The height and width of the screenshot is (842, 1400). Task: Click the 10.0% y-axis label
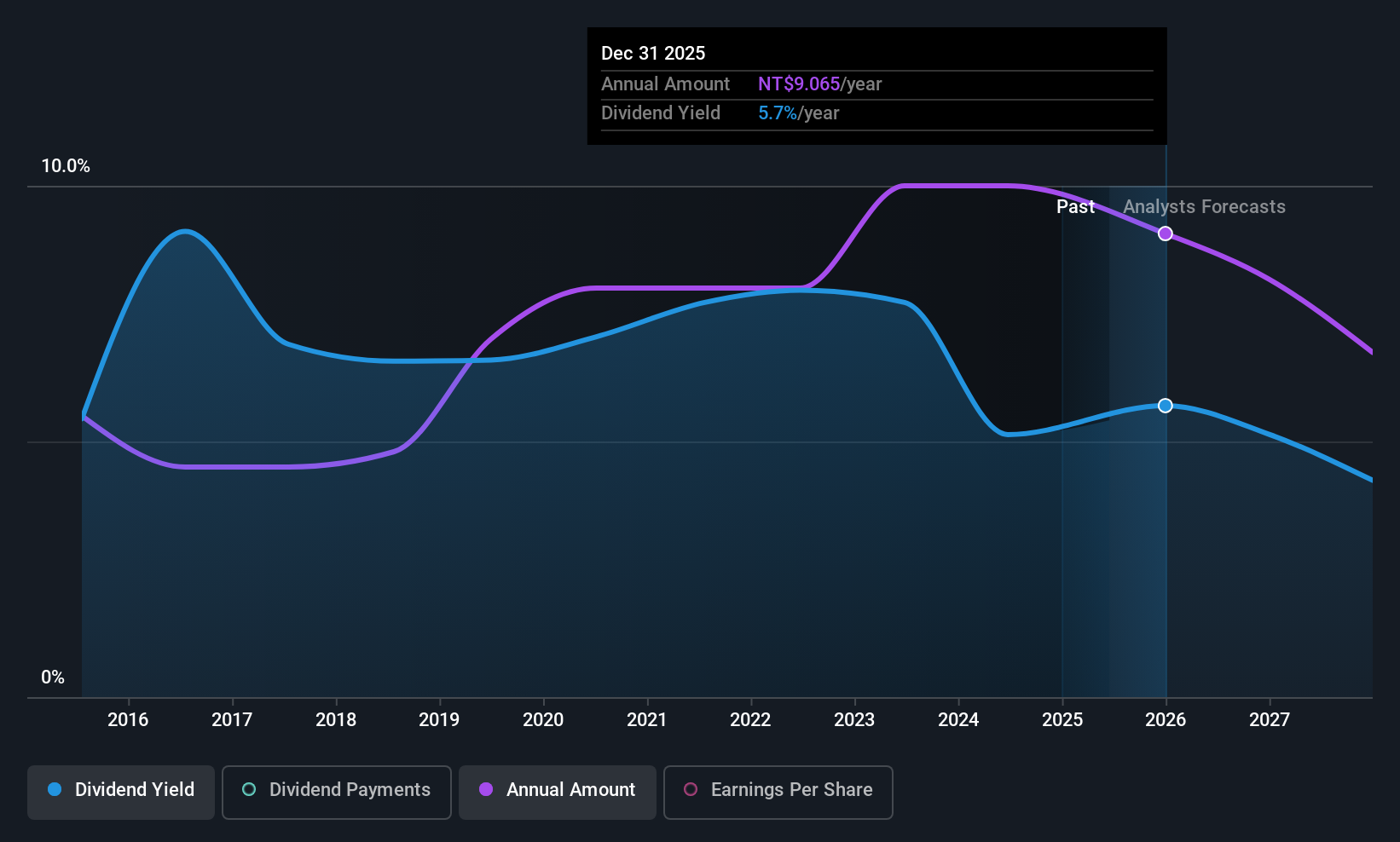(66, 166)
